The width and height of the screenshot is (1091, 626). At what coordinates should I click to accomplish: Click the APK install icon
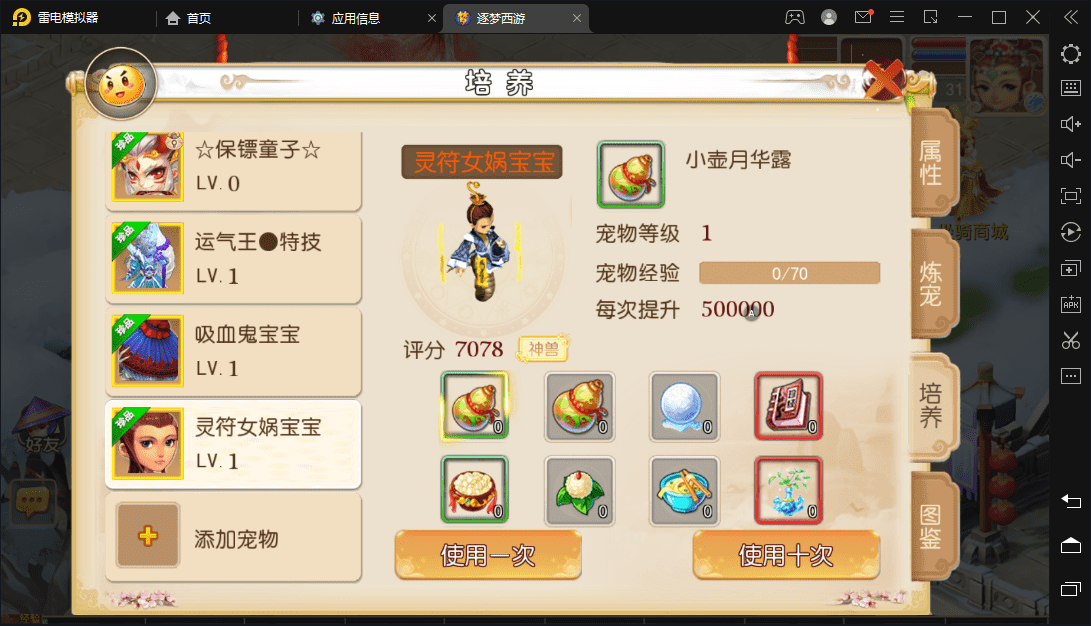point(1070,305)
